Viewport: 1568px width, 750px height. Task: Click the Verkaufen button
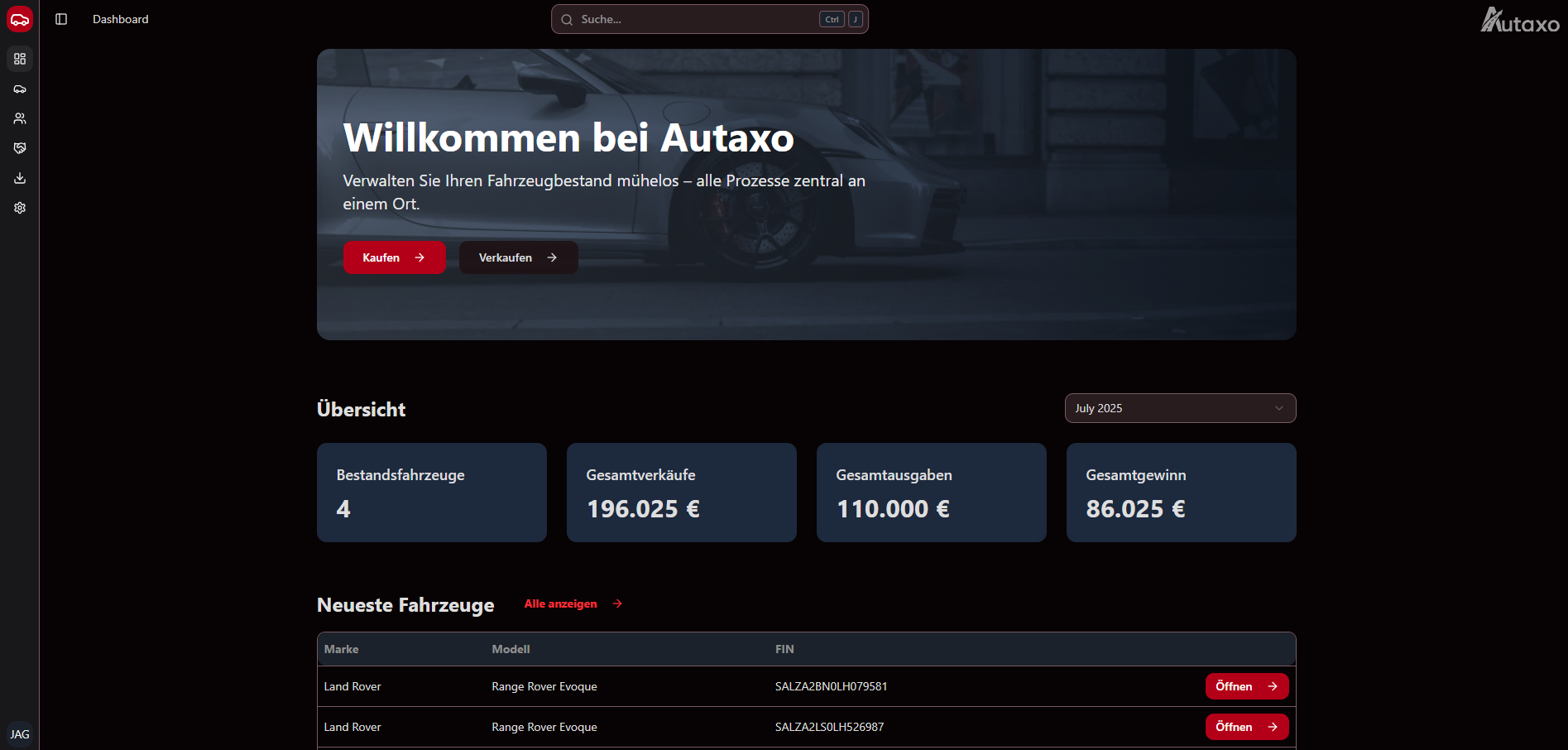[519, 257]
